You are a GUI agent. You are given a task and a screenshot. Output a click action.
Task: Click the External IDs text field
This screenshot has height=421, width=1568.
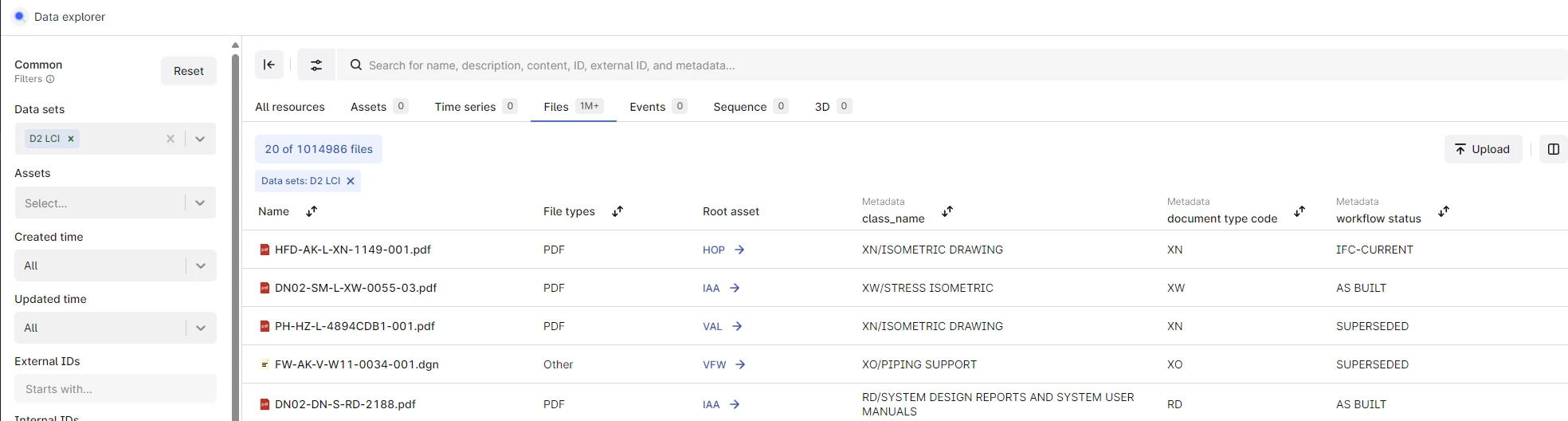click(x=116, y=389)
